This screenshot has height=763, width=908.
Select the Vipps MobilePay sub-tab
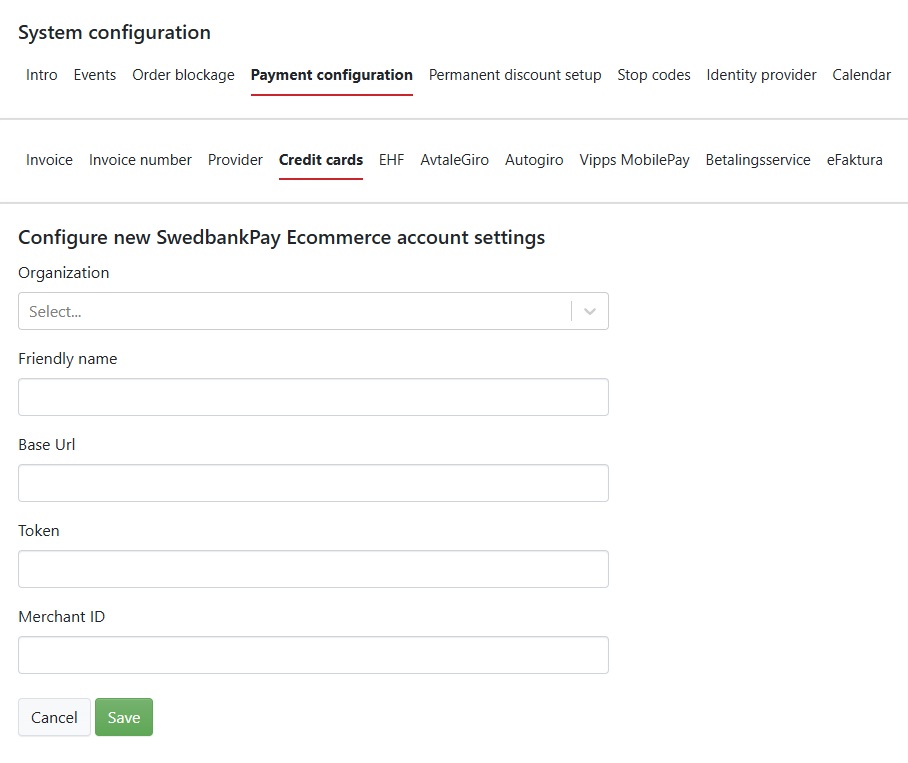pyautogui.click(x=634, y=160)
